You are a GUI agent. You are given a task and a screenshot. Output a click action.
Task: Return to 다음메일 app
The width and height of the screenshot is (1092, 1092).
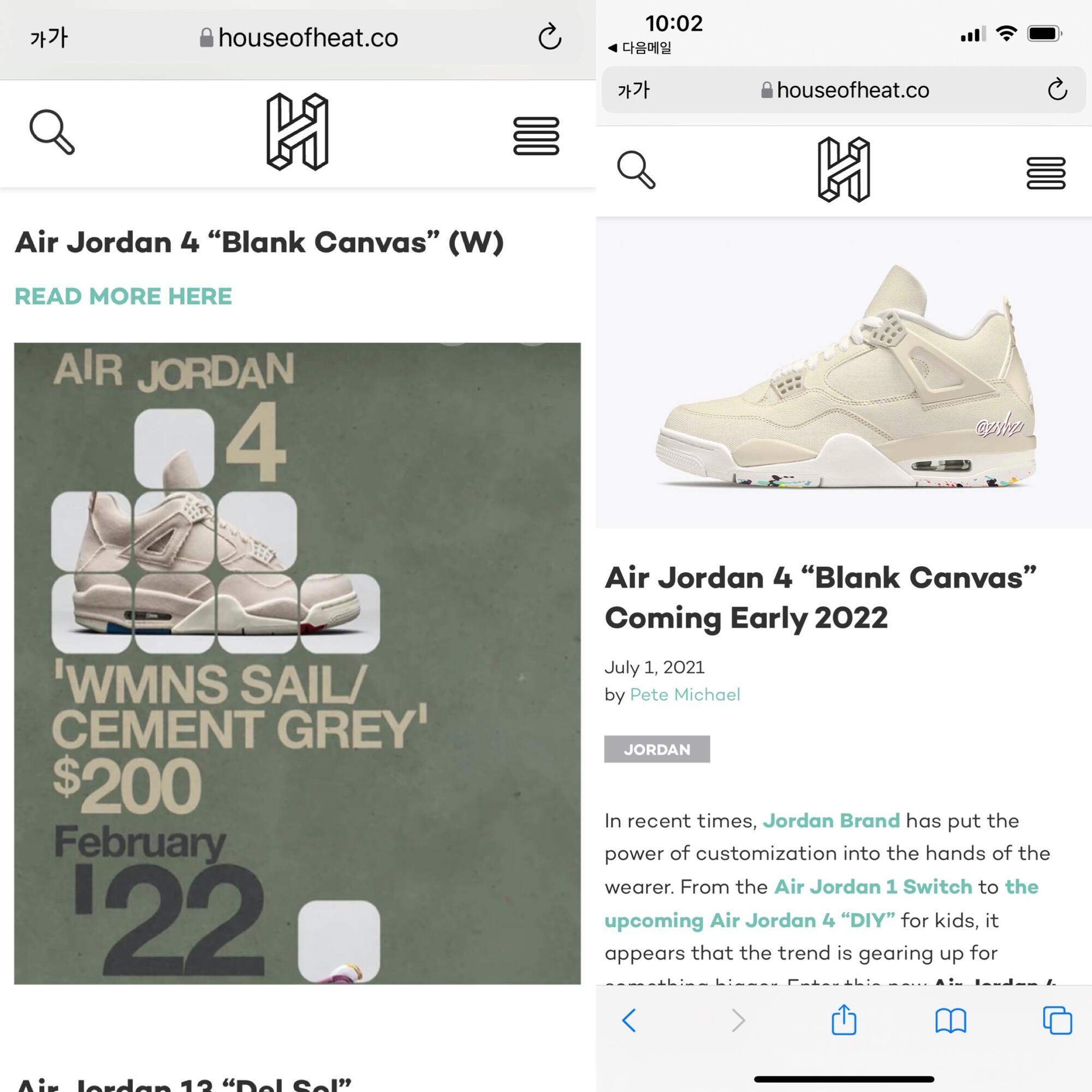coord(640,48)
